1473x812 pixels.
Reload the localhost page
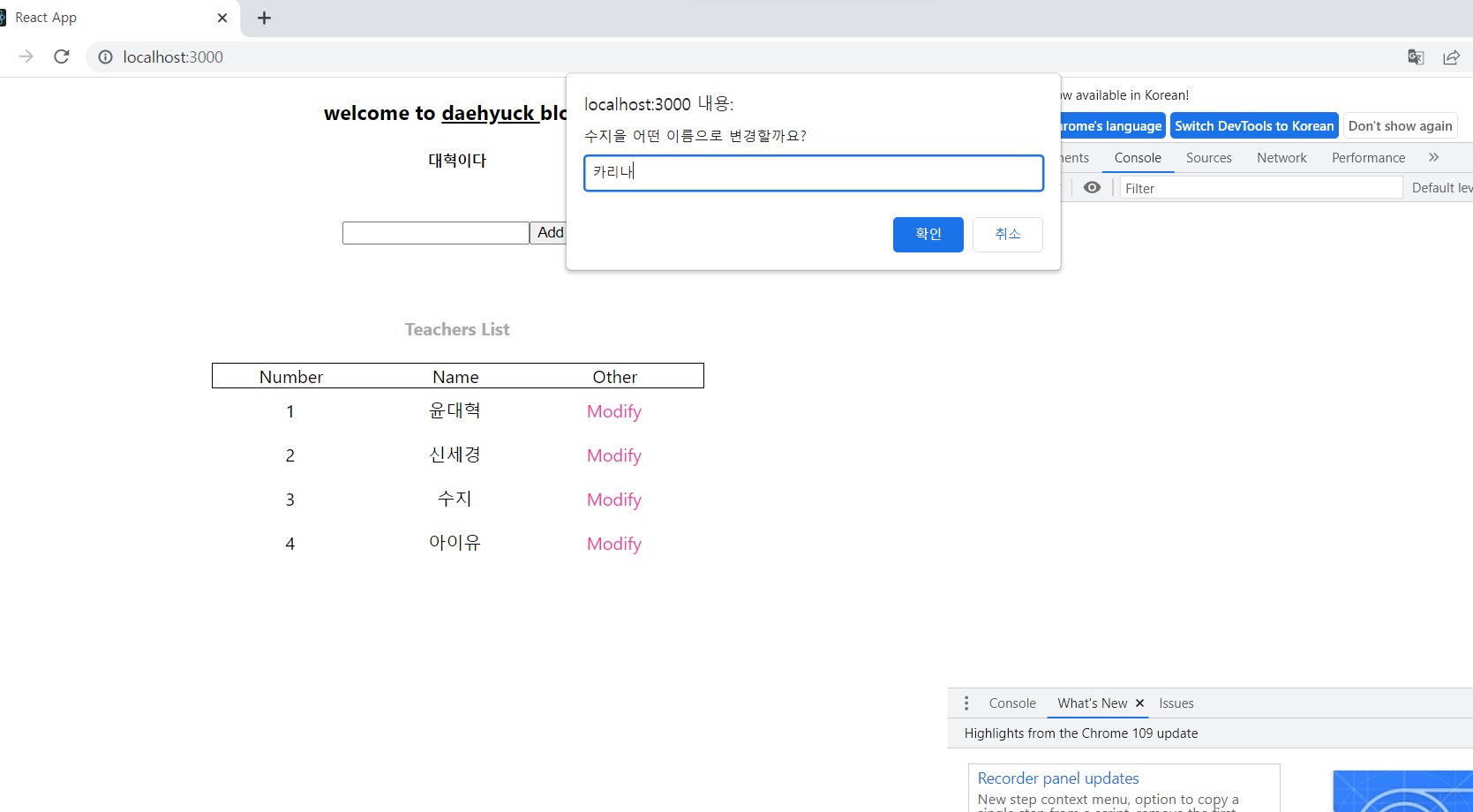[x=61, y=56]
